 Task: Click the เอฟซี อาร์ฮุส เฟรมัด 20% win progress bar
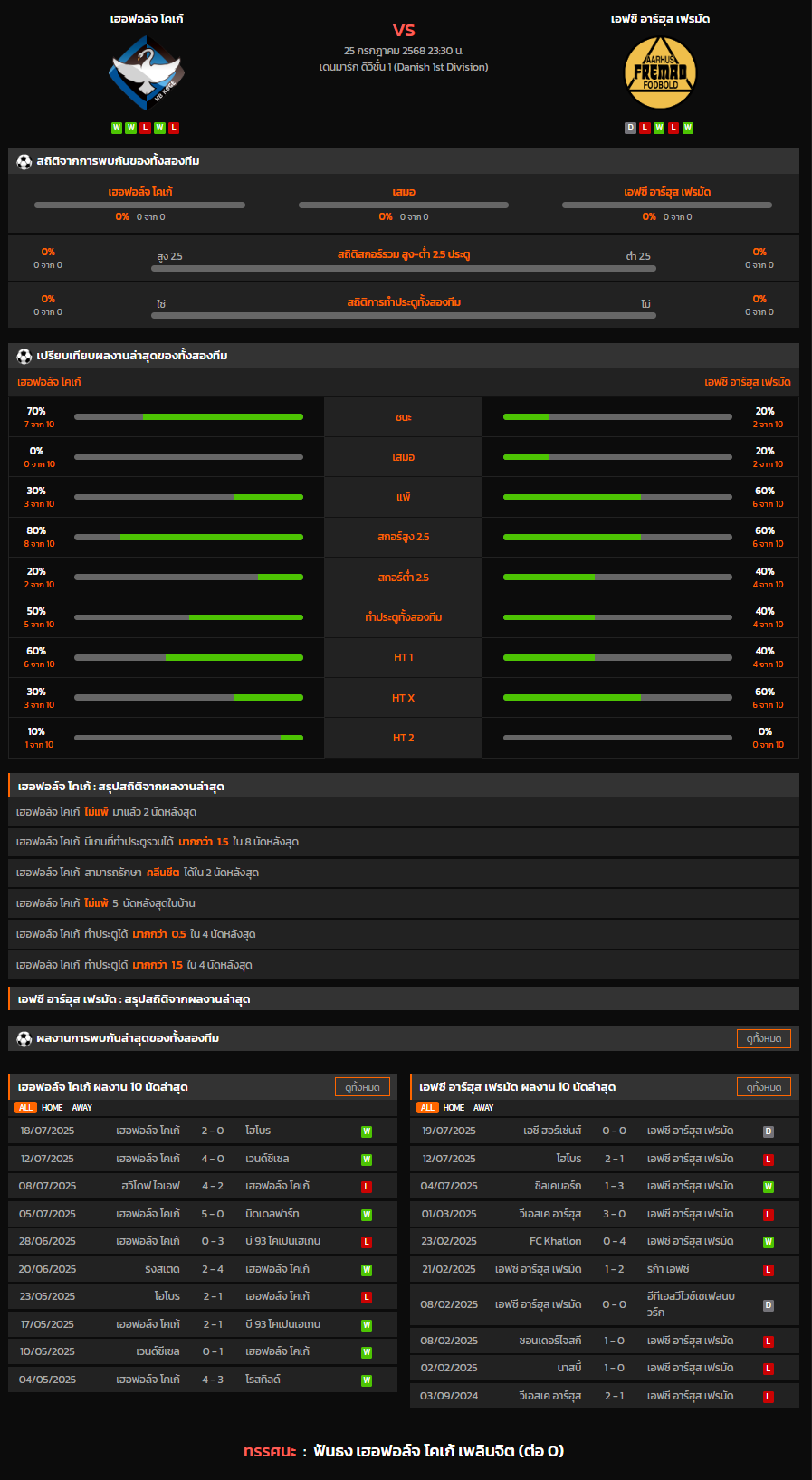[617, 417]
